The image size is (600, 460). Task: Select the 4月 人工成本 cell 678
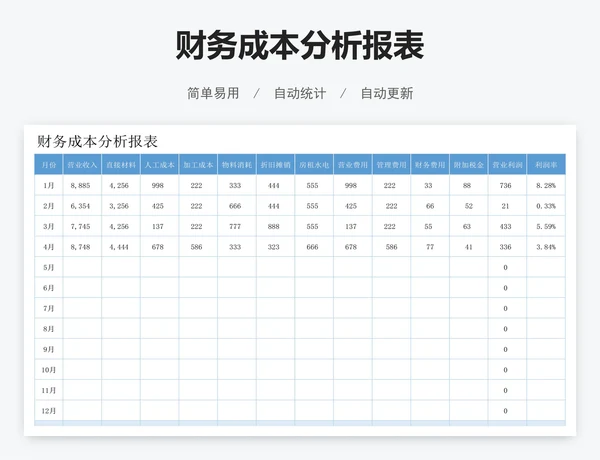pos(158,247)
